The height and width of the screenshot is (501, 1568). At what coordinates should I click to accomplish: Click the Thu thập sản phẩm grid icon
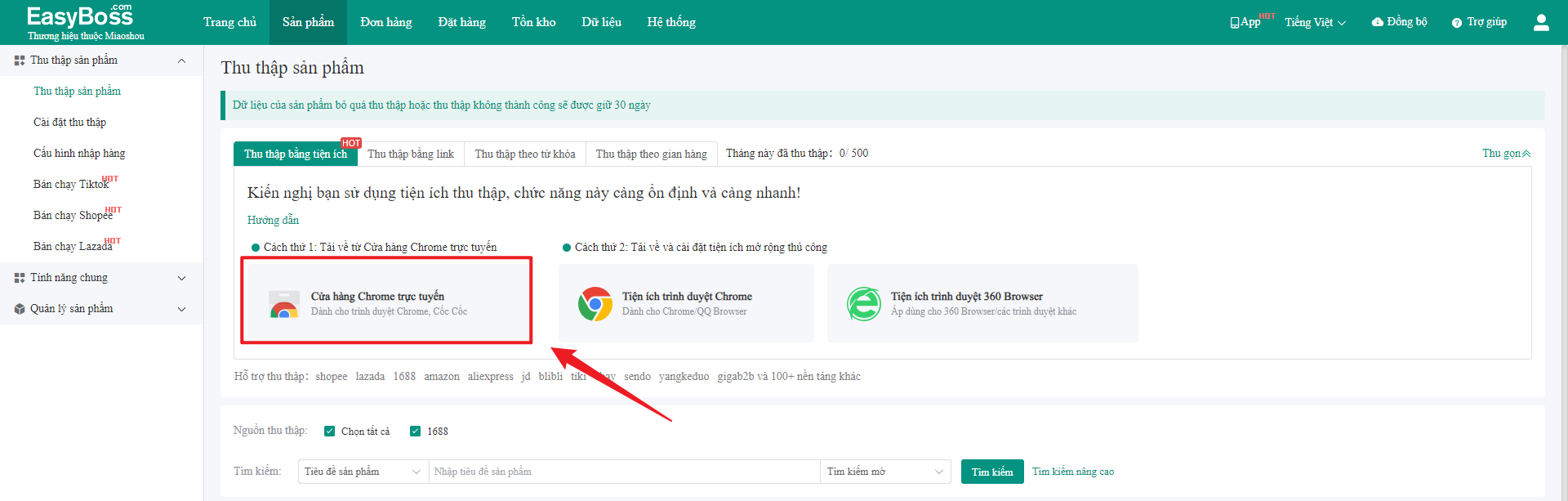point(20,60)
